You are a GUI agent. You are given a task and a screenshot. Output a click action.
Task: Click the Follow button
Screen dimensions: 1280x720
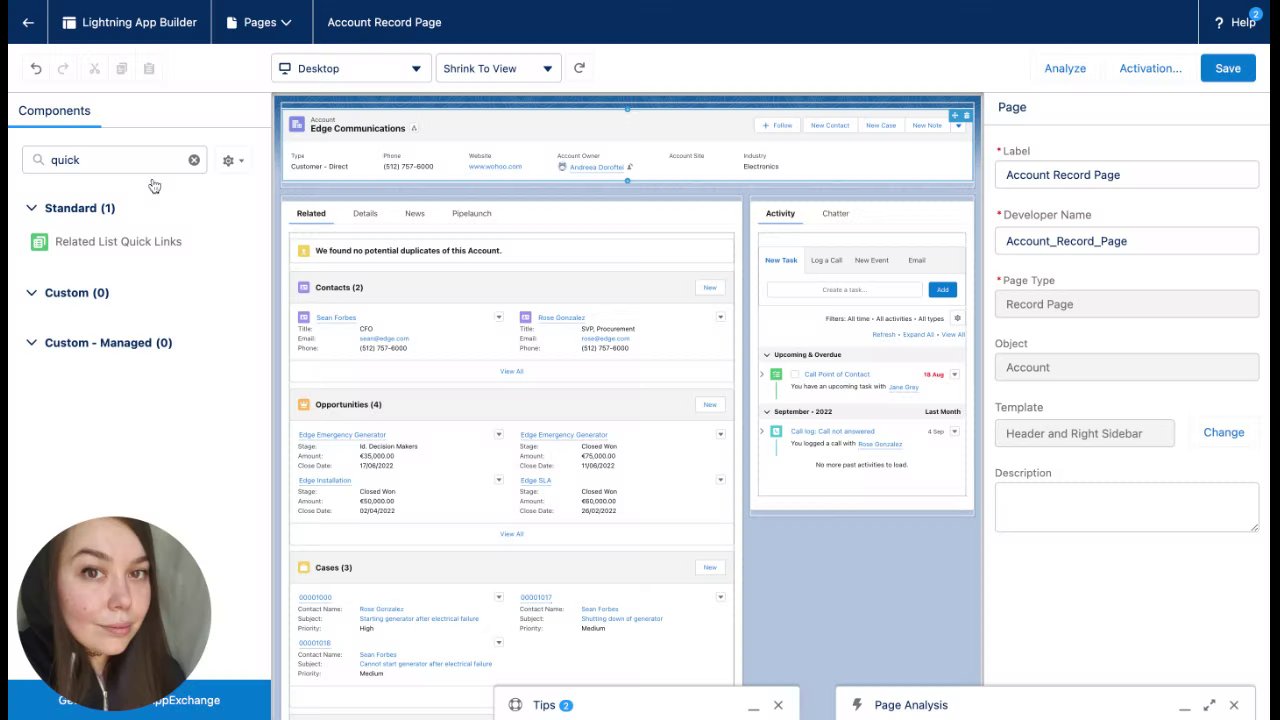click(x=777, y=125)
